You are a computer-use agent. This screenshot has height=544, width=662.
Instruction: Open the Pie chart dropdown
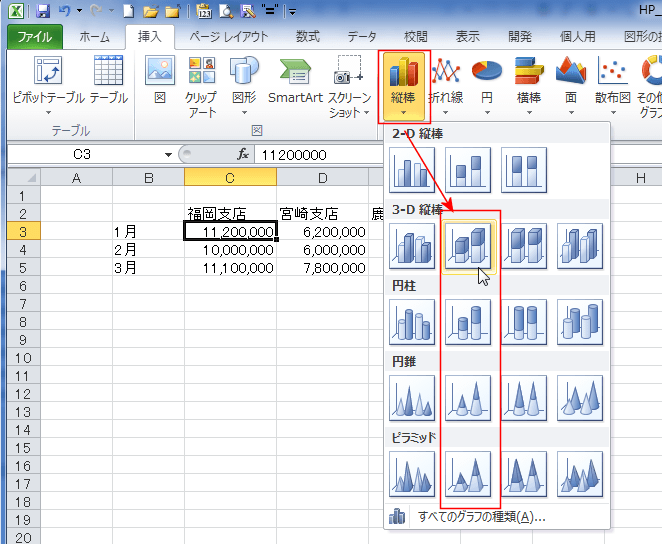(487, 85)
